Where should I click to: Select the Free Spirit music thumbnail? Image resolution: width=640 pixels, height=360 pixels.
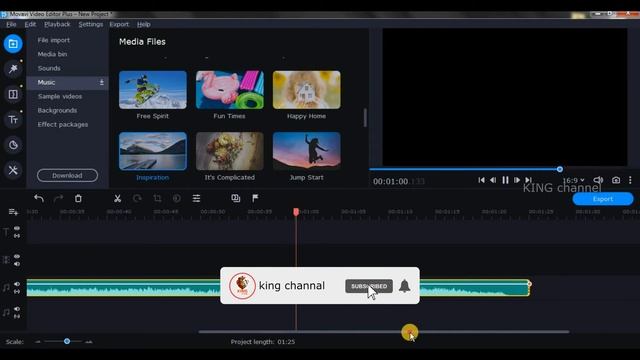(x=153, y=90)
